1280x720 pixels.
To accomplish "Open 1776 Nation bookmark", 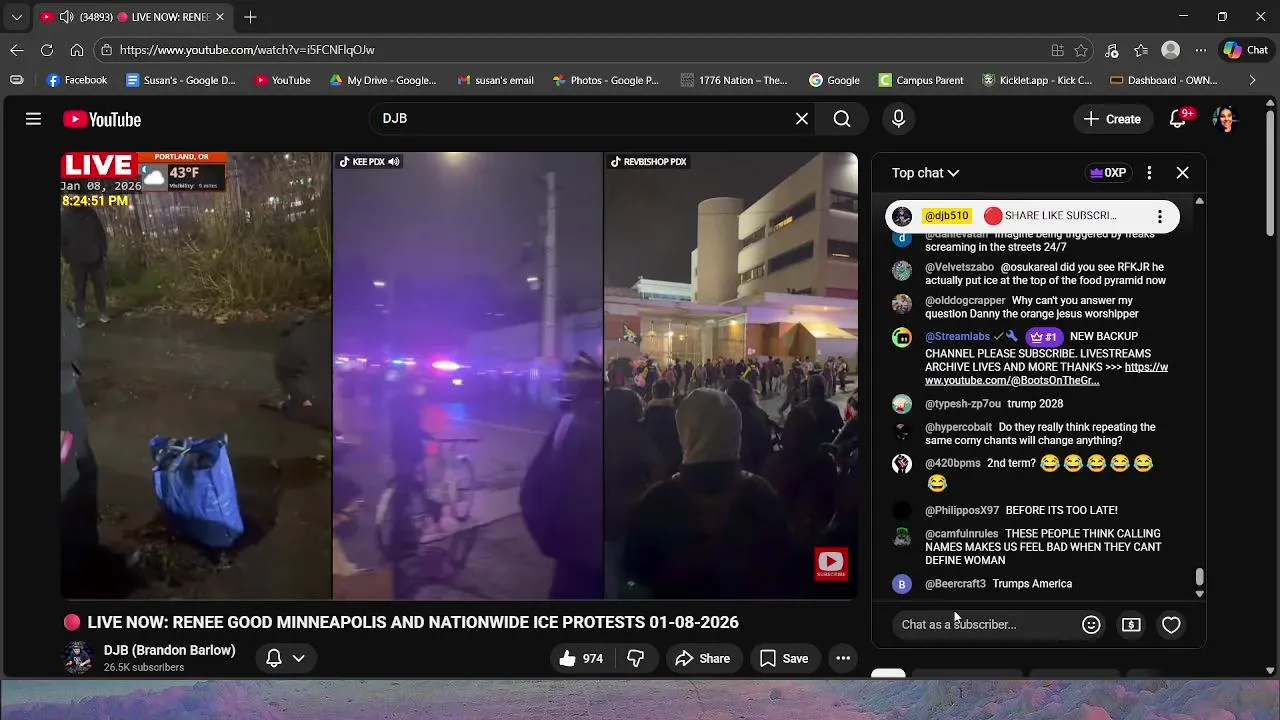I will (x=734, y=80).
